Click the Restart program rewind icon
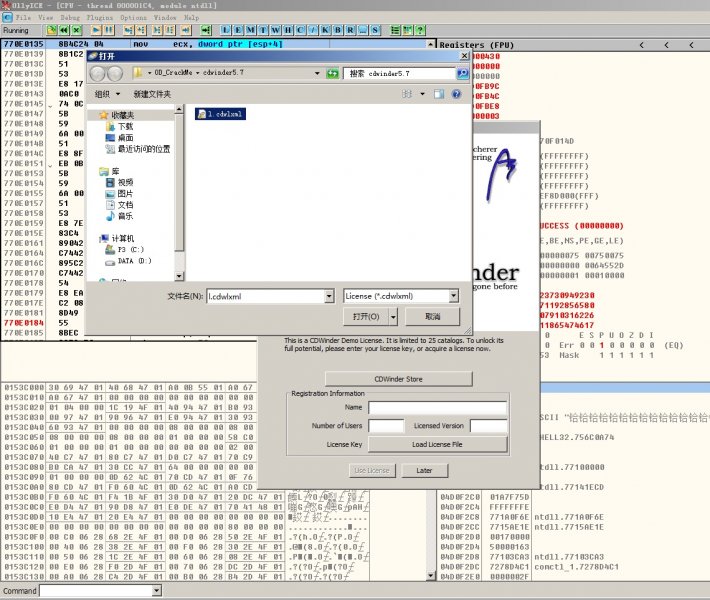The height and width of the screenshot is (600, 710). [x=64, y=30]
